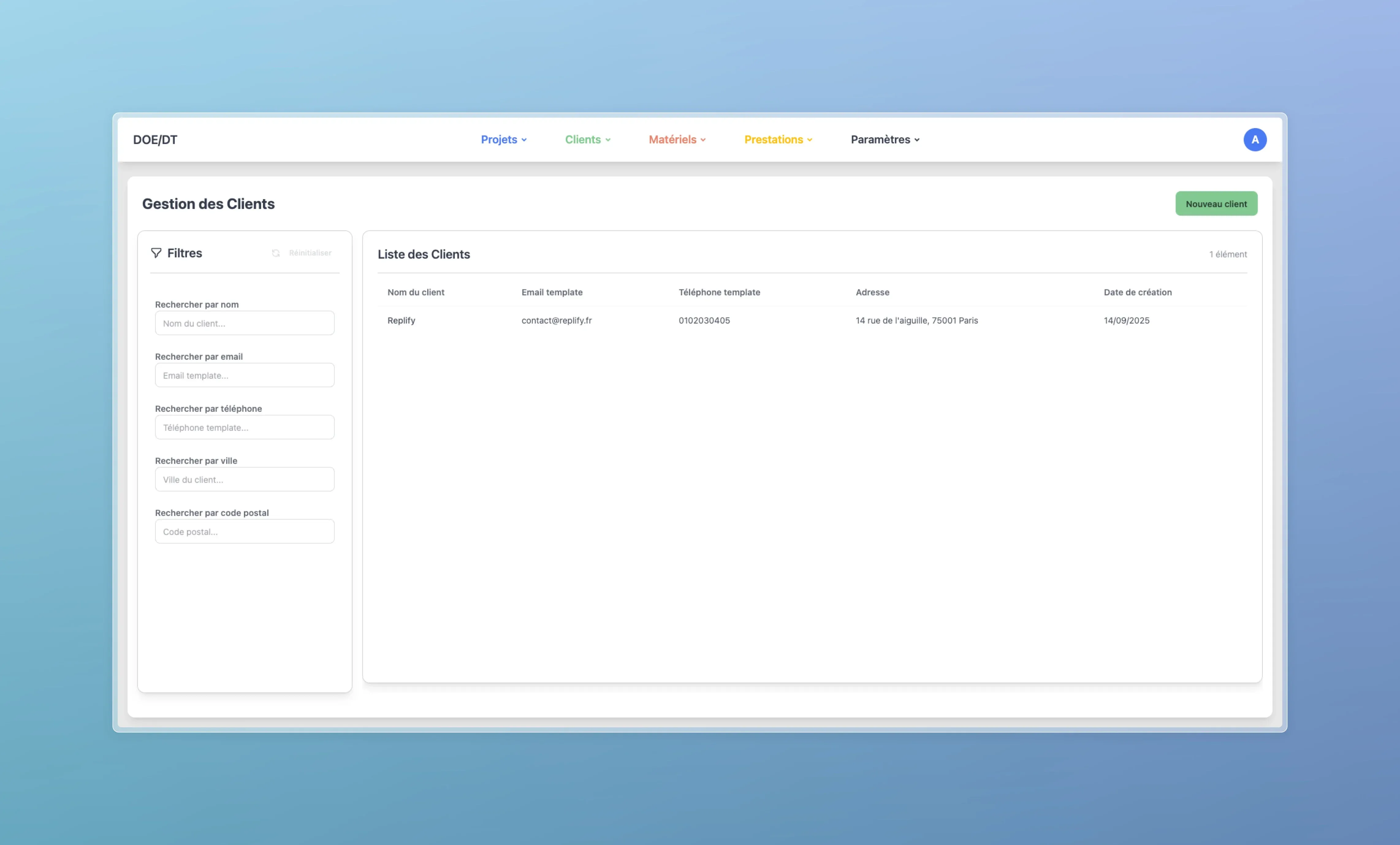
Task: Expand the Matériels dropdown chevron
Action: (703, 140)
